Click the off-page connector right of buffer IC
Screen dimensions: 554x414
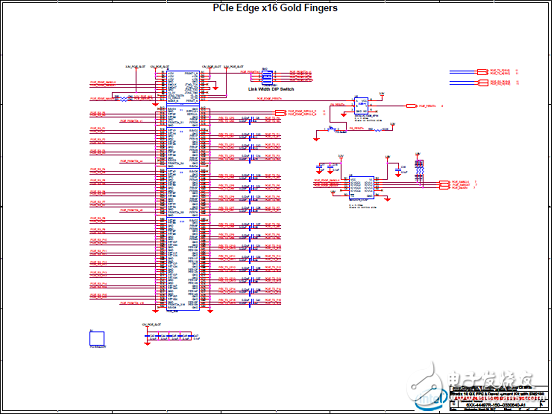[x=411, y=106]
